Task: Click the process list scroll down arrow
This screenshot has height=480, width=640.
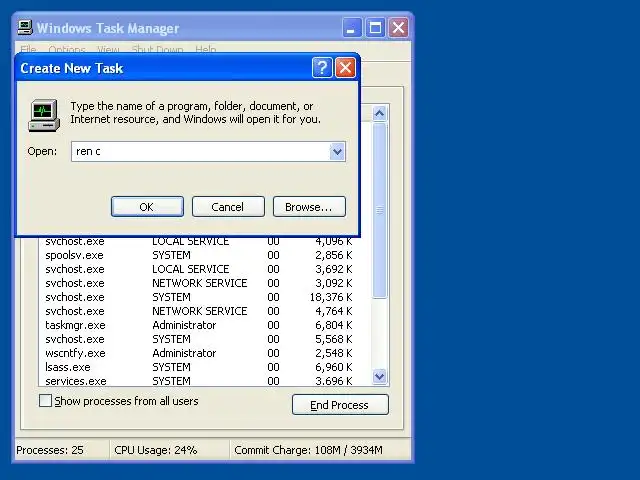Action: coord(380,376)
